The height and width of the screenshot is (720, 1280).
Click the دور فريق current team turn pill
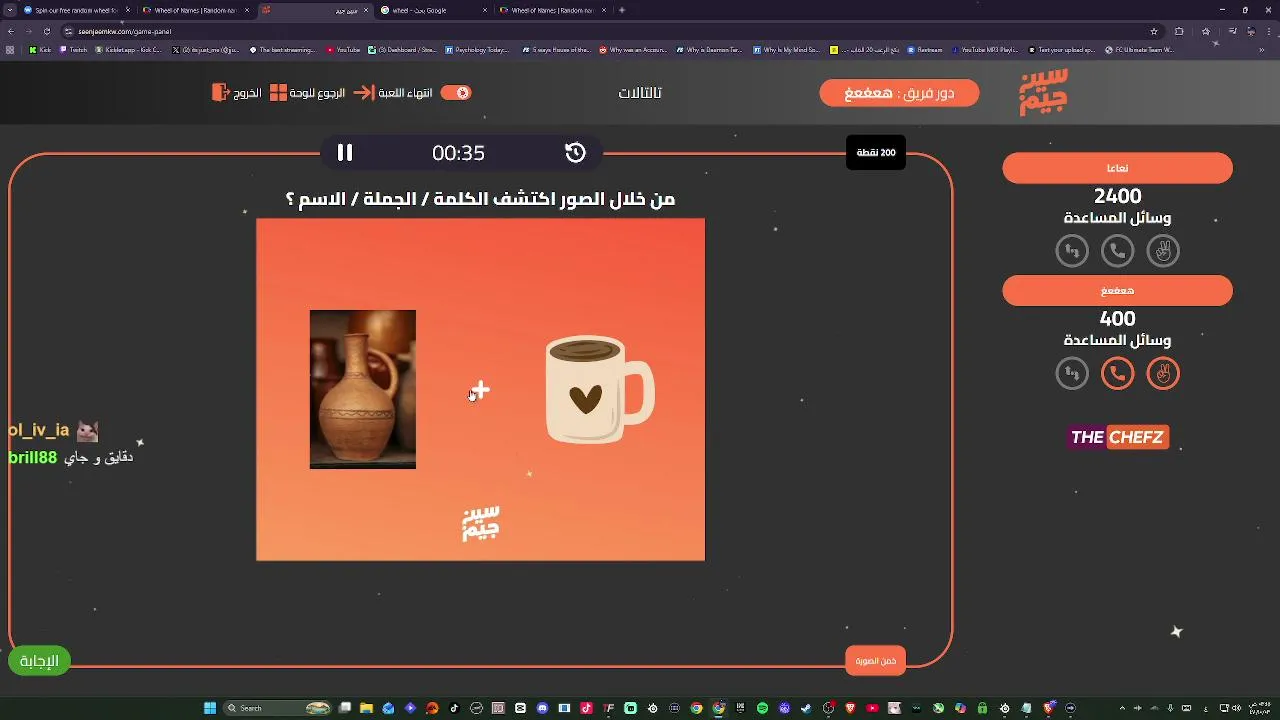(899, 93)
